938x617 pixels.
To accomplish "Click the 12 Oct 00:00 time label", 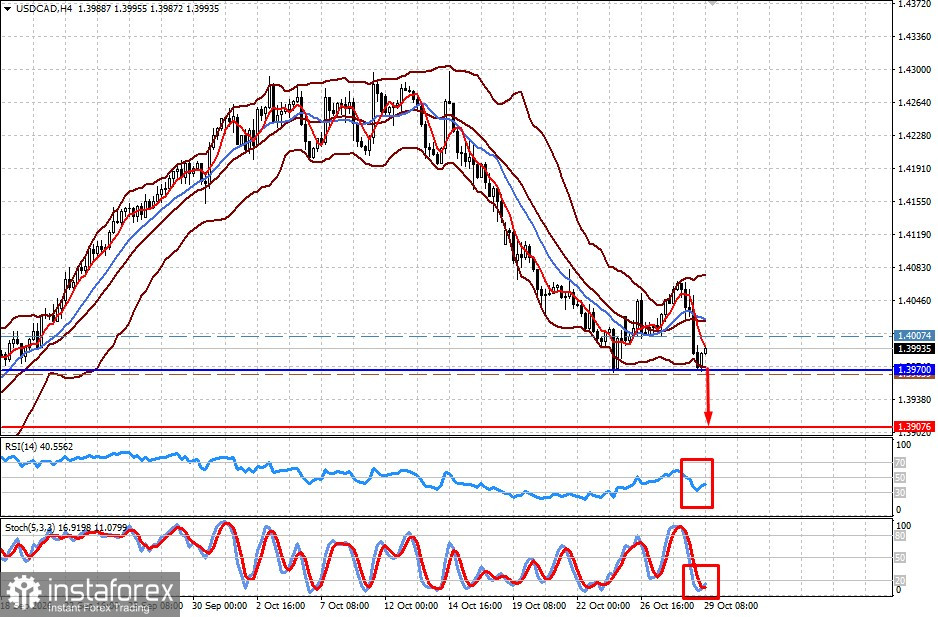I will 411,606.
